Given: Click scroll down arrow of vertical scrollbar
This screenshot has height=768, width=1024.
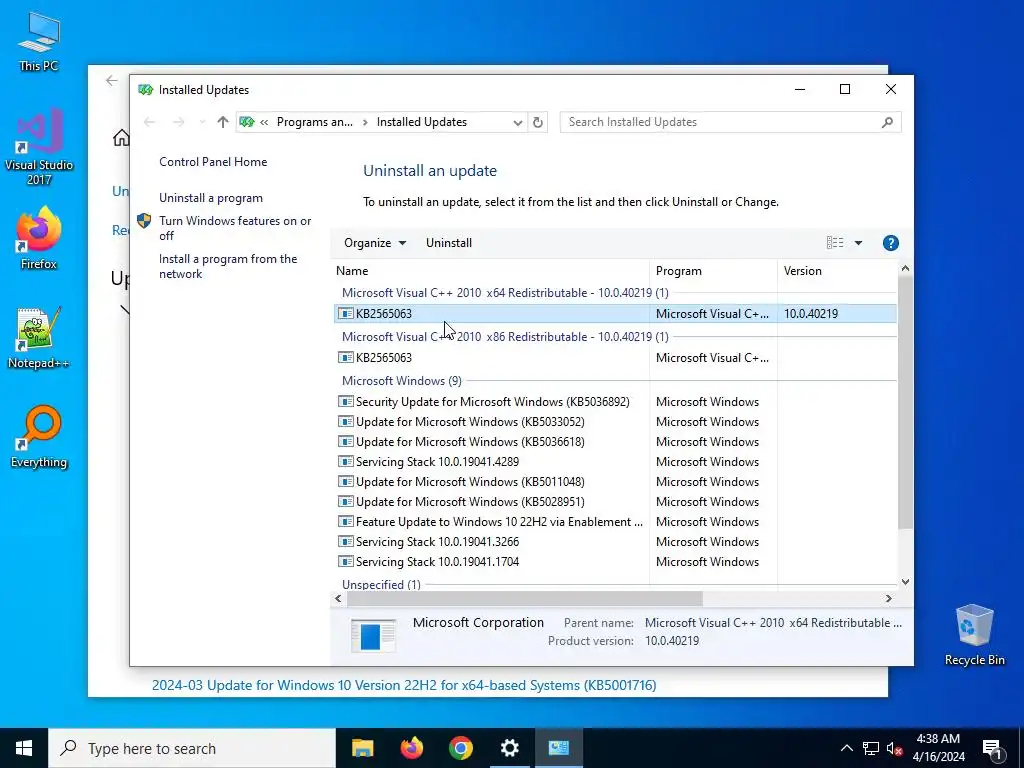Looking at the screenshot, I should coord(905,582).
